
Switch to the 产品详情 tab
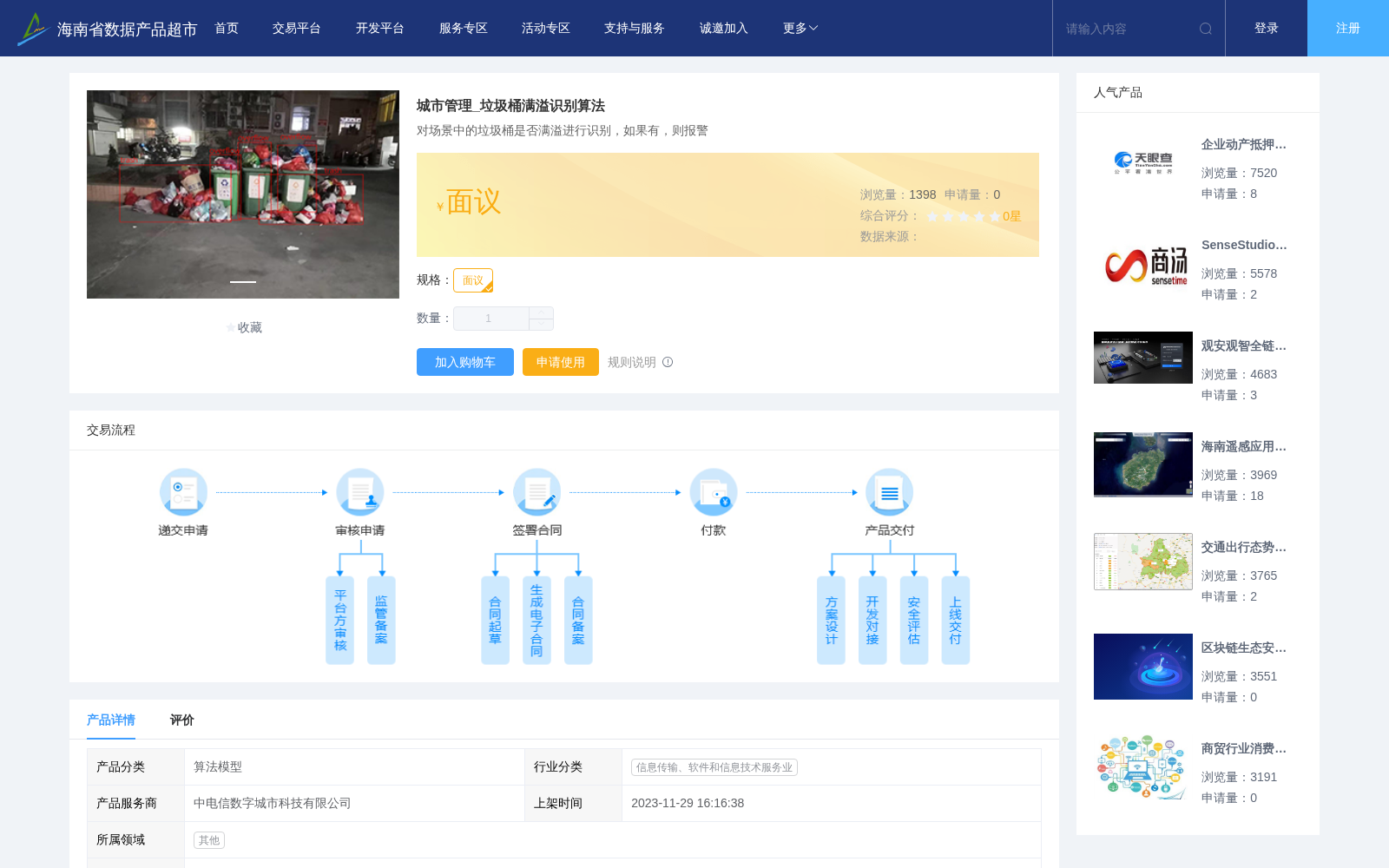tap(111, 720)
